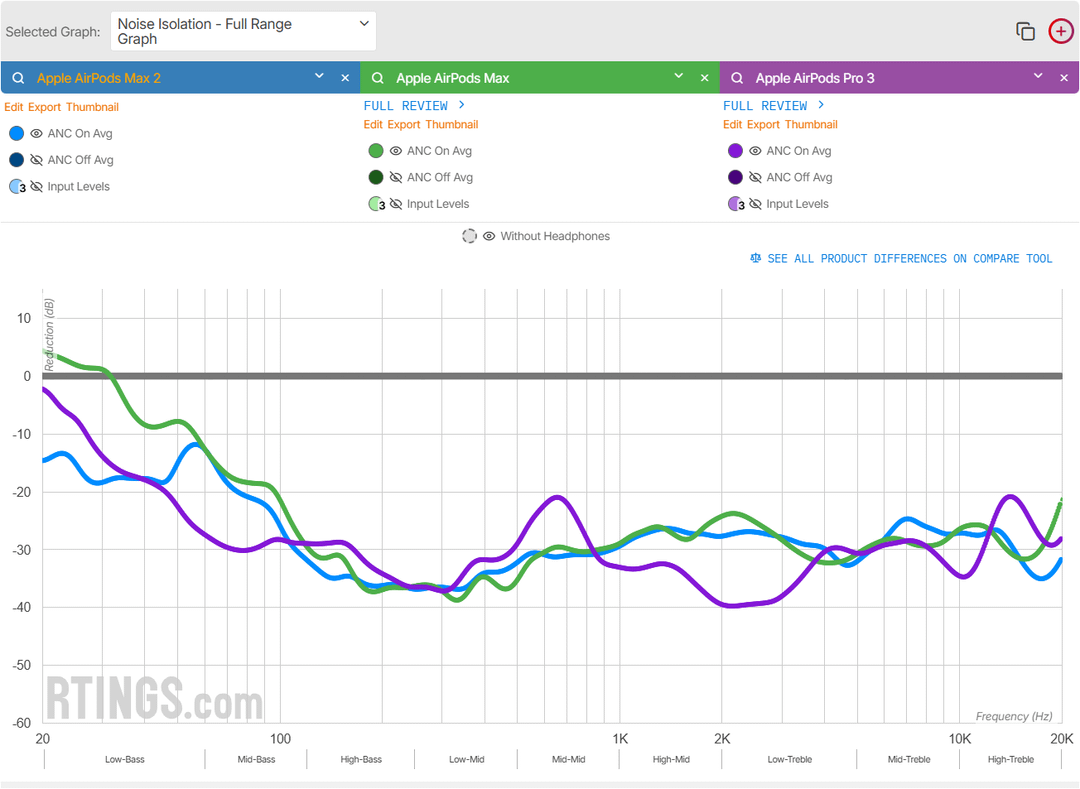Screen dimensions: 1080x789
Task: Click search icon in green Apple AirPods Max header
Action: 378,78
